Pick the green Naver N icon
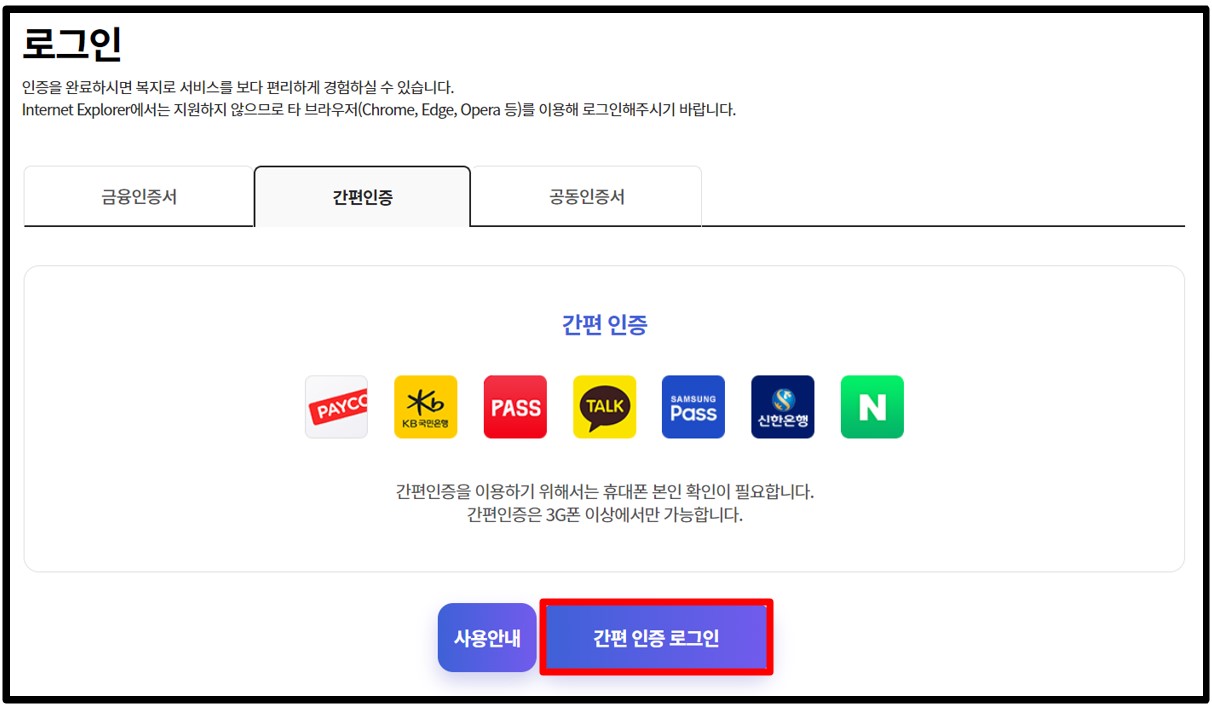Viewport: 1212px width, 708px height. tap(872, 407)
